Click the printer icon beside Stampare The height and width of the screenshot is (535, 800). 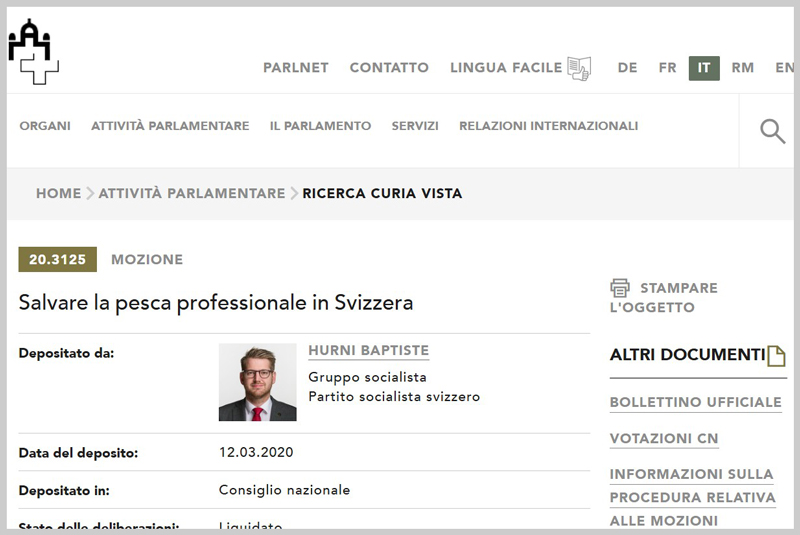pos(620,288)
